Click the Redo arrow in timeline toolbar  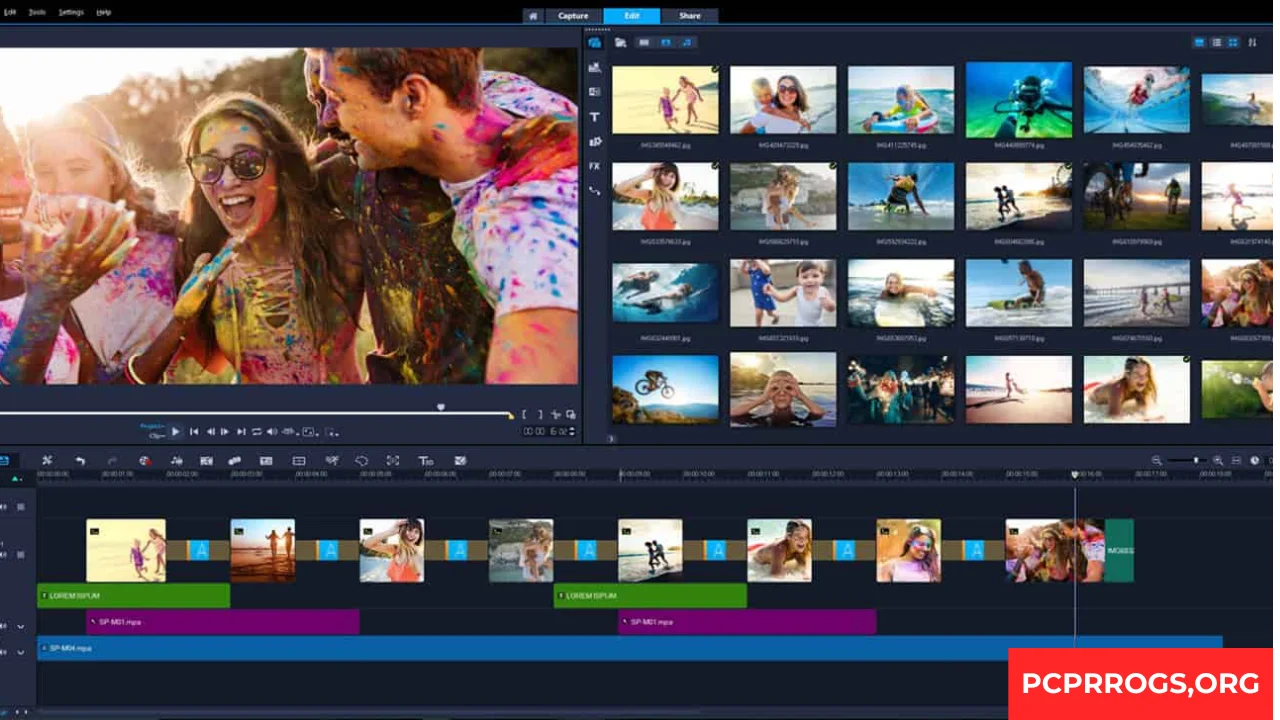112,460
